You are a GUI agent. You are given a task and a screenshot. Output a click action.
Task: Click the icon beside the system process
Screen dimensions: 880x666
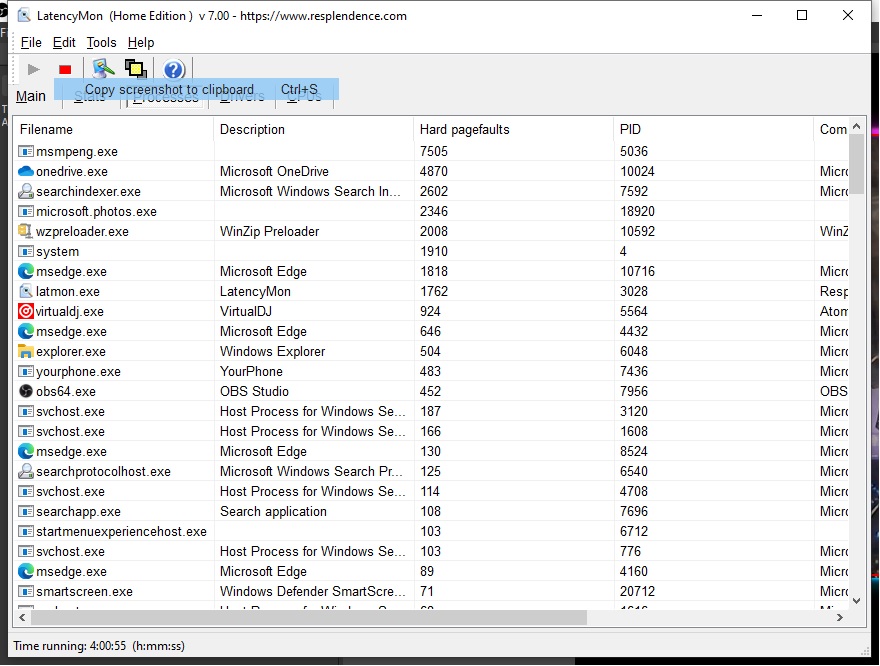pyautogui.click(x=26, y=251)
